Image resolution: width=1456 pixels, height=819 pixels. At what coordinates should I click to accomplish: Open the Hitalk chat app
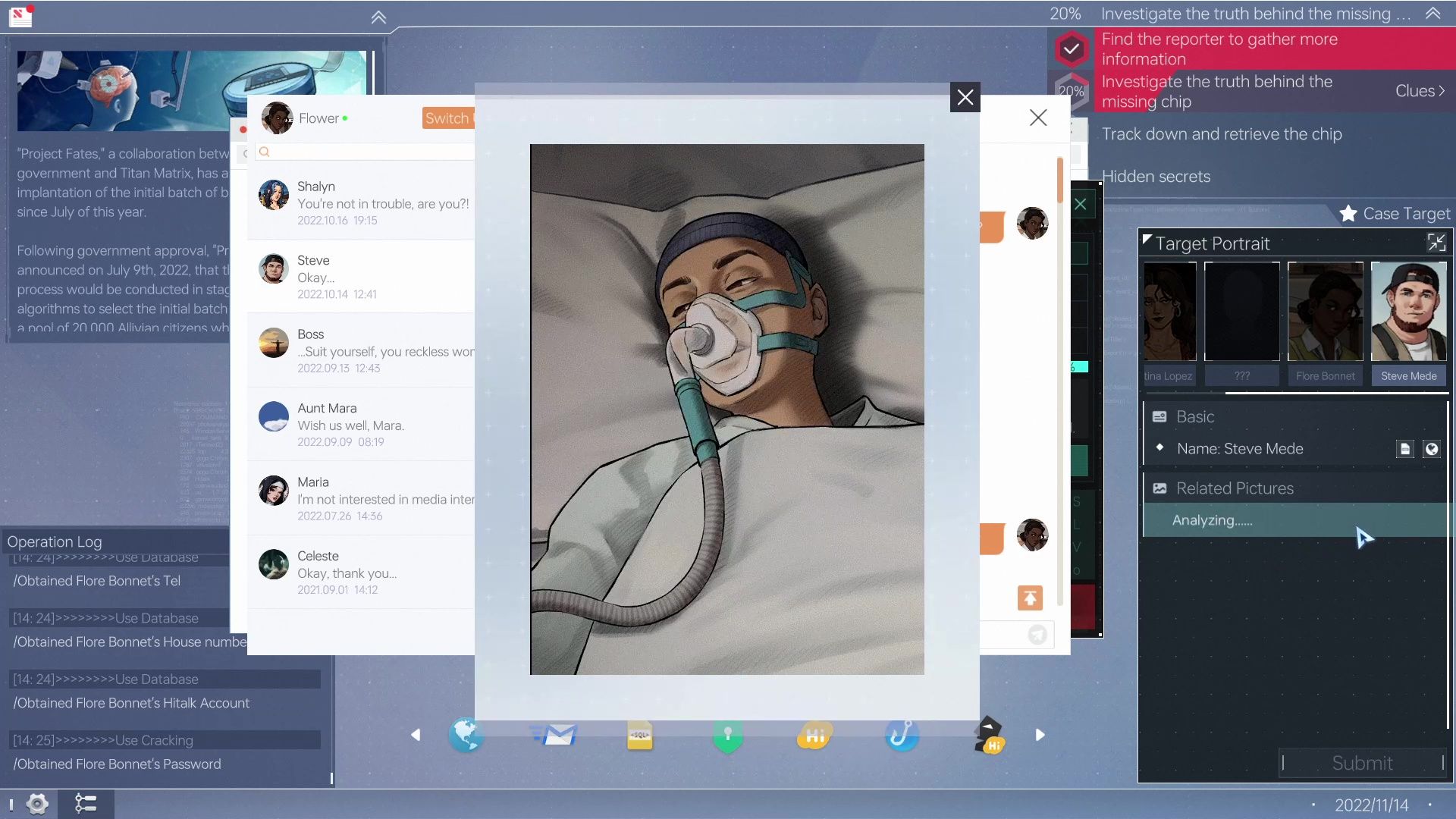pyautogui.click(x=813, y=735)
